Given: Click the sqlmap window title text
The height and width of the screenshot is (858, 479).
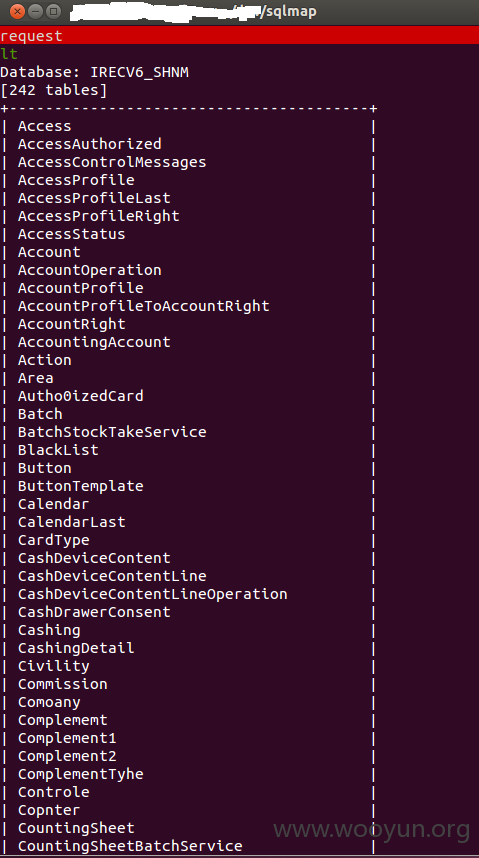Looking at the screenshot, I should click(x=290, y=11).
